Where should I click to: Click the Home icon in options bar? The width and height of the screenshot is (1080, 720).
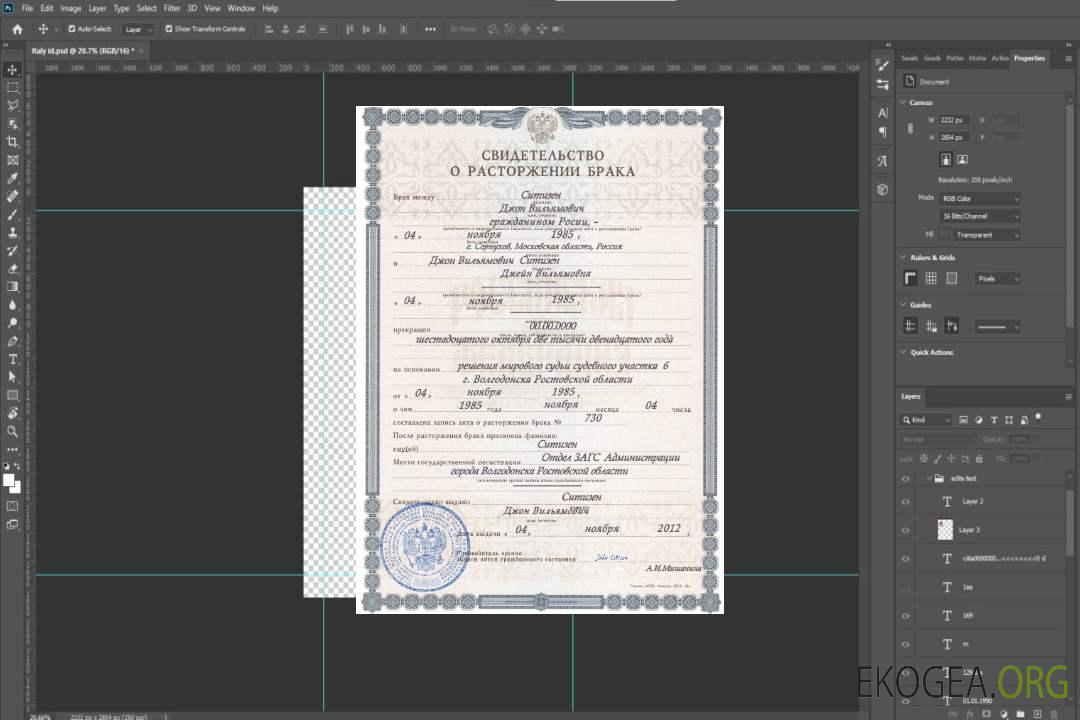[x=17, y=29]
